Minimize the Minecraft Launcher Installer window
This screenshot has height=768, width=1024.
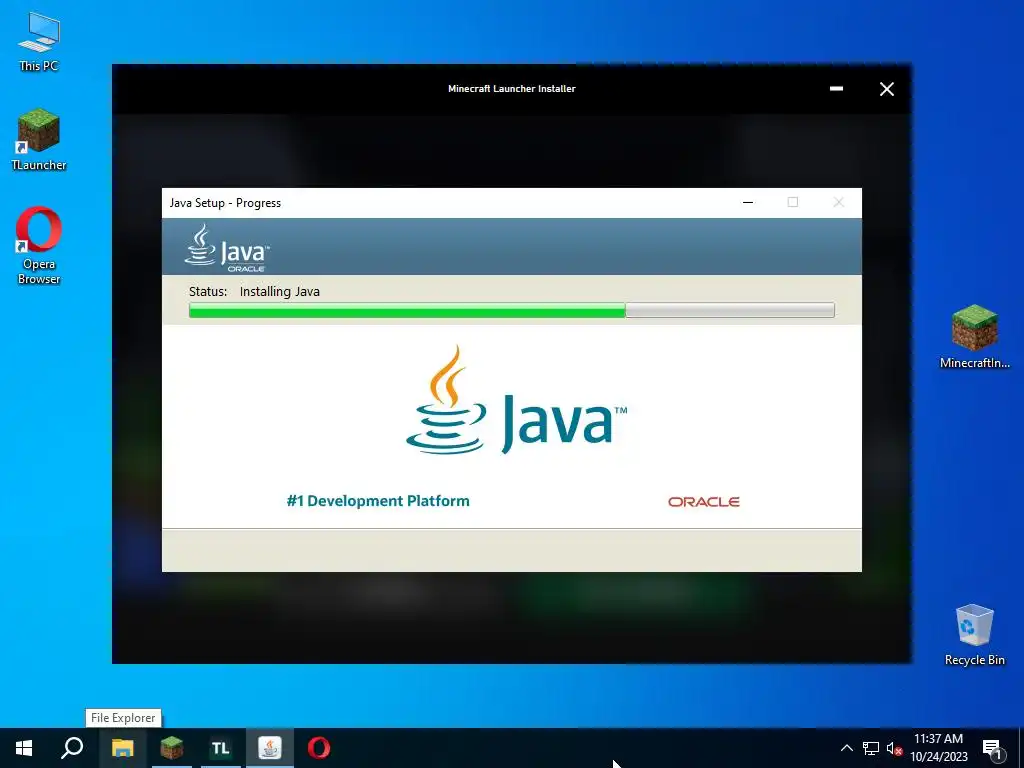(836, 89)
